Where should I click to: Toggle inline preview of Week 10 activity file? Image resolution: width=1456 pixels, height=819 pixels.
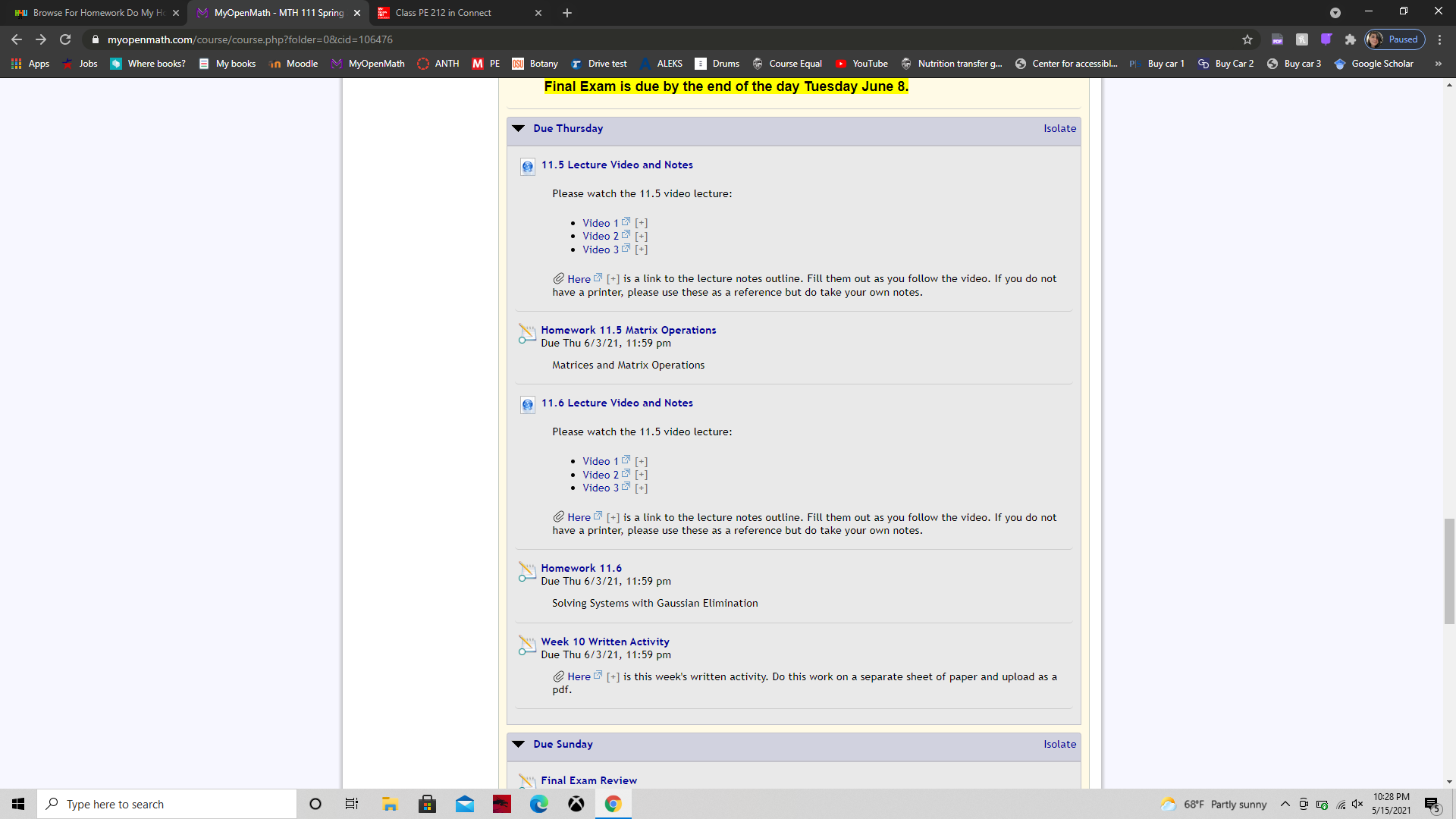[613, 676]
